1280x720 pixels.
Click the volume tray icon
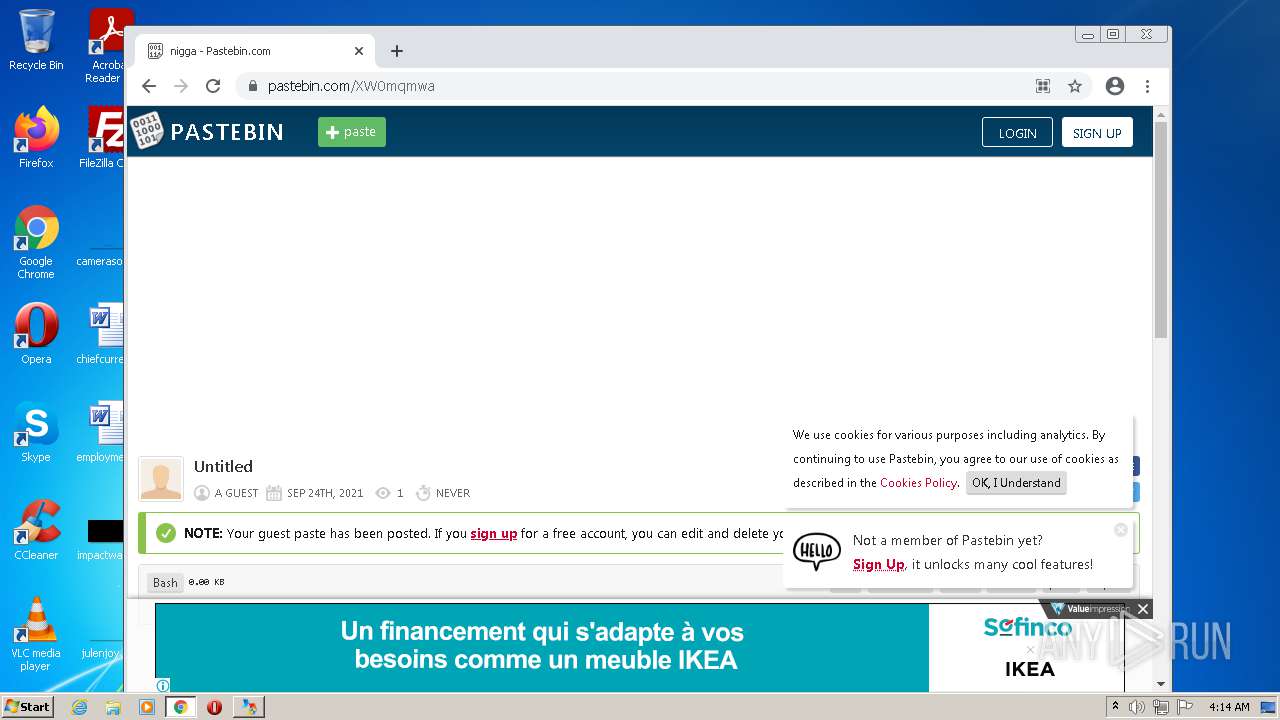[x=1137, y=707]
